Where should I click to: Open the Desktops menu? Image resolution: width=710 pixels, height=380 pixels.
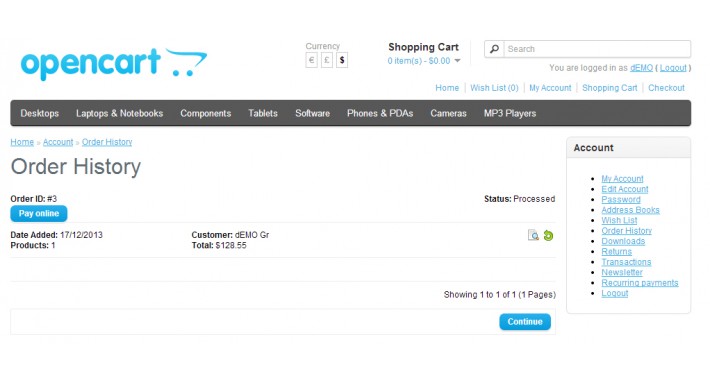(39, 113)
